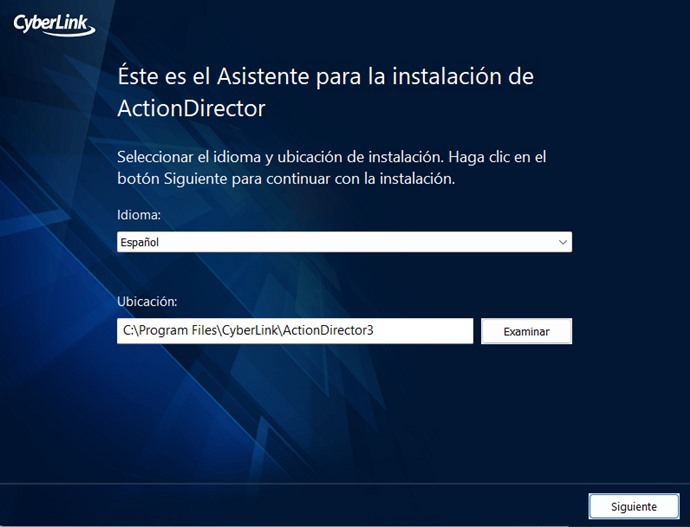The height and width of the screenshot is (527, 690).
Task: Open the Idioma language dropdown
Action: point(344,242)
